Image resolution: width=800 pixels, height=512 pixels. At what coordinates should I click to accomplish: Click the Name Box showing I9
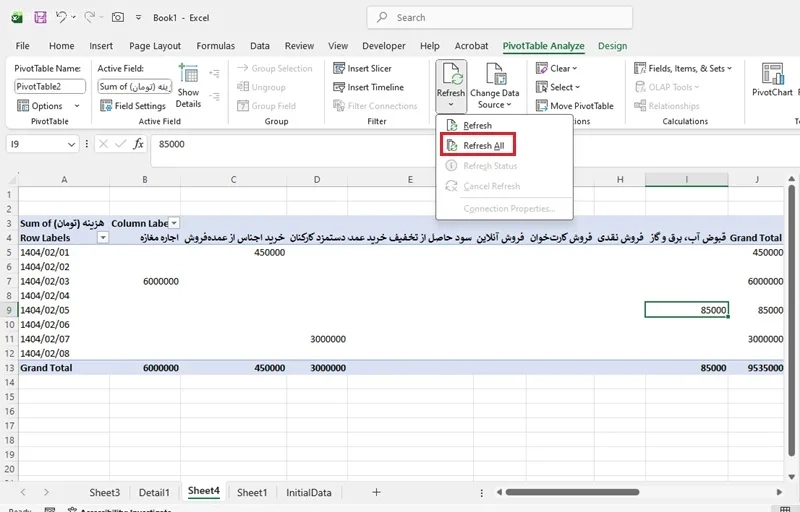tap(36, 144)
